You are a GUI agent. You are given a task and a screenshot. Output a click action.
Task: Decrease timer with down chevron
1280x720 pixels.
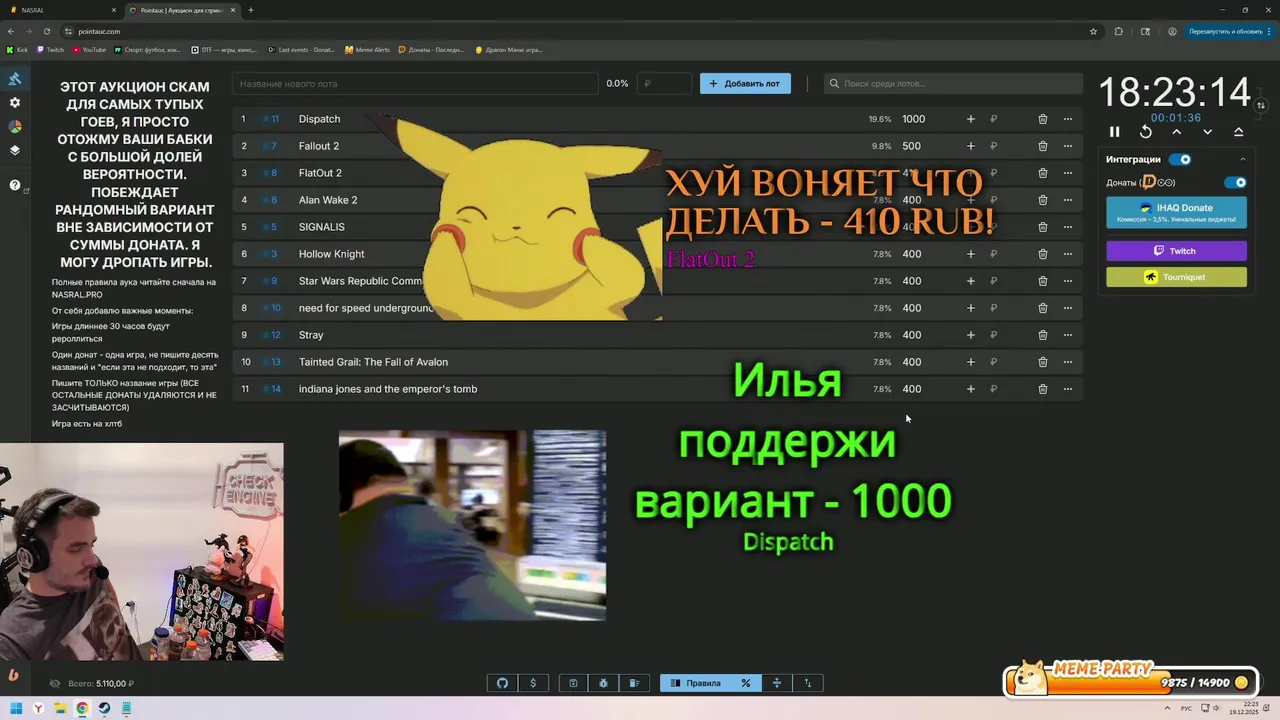click(1208, 132)
